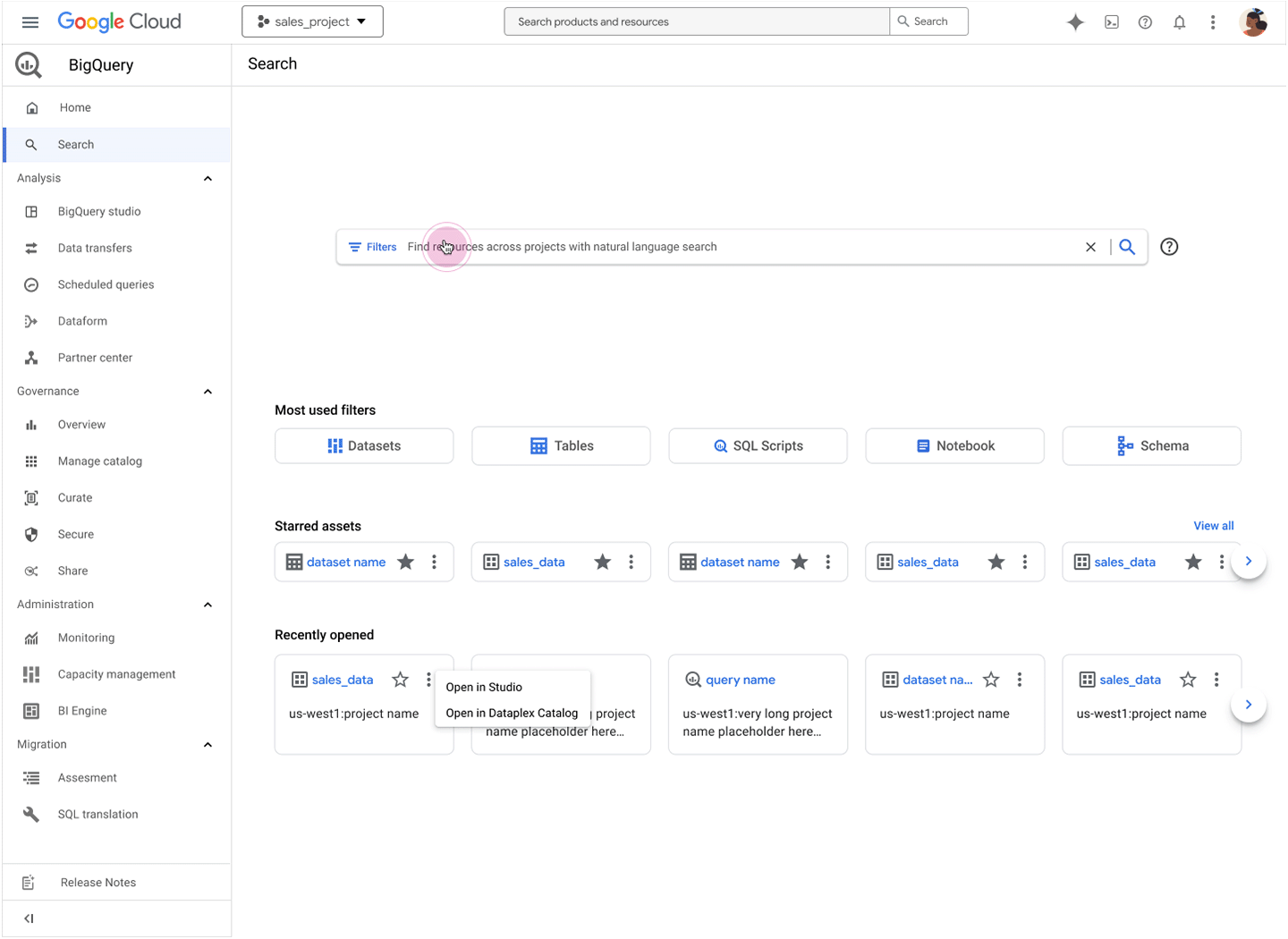
Task: Unstar the third starred dataset name
Action: [x=800, y=562]
